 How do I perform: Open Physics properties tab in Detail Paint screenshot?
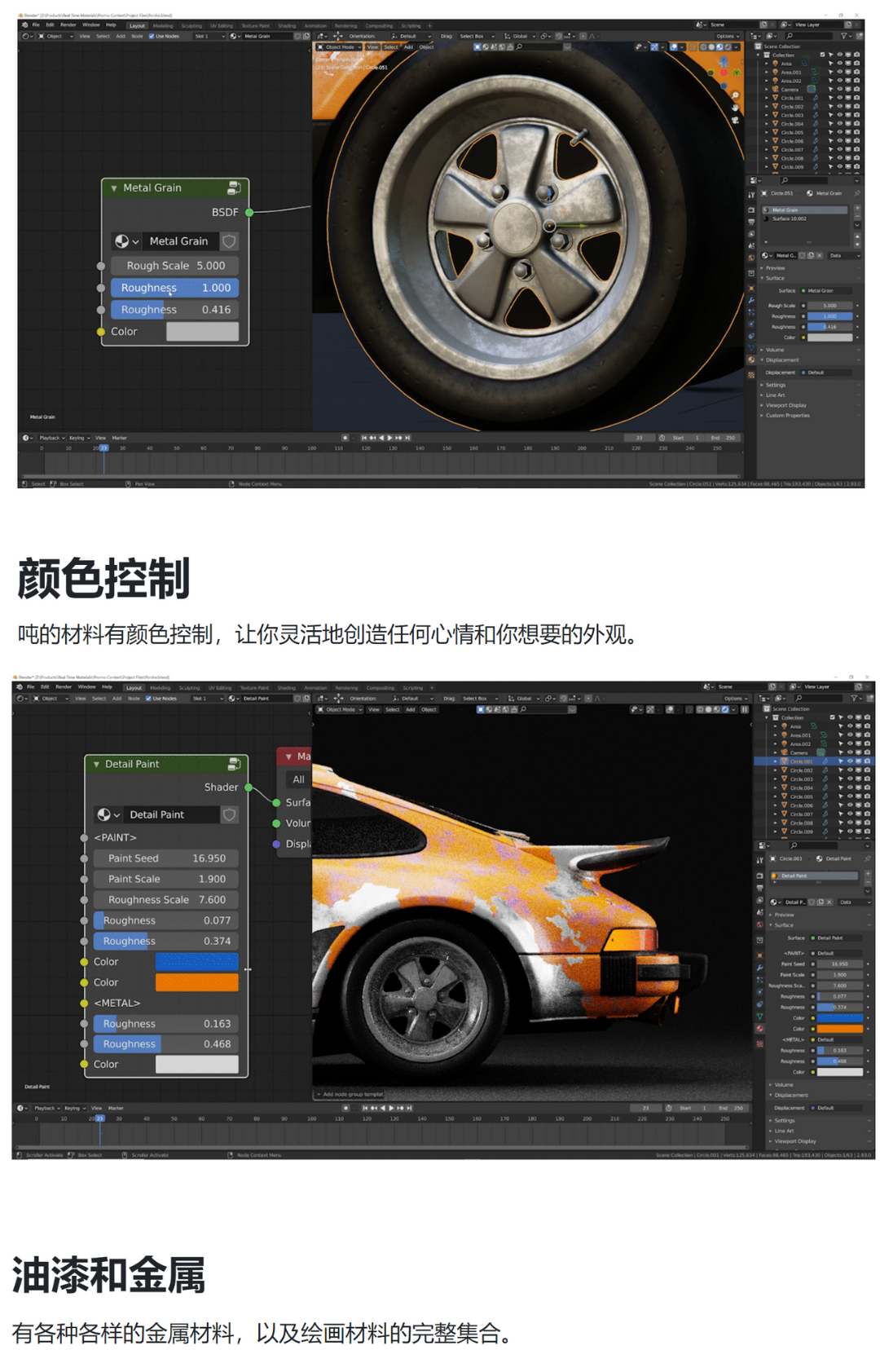point(759,992)
